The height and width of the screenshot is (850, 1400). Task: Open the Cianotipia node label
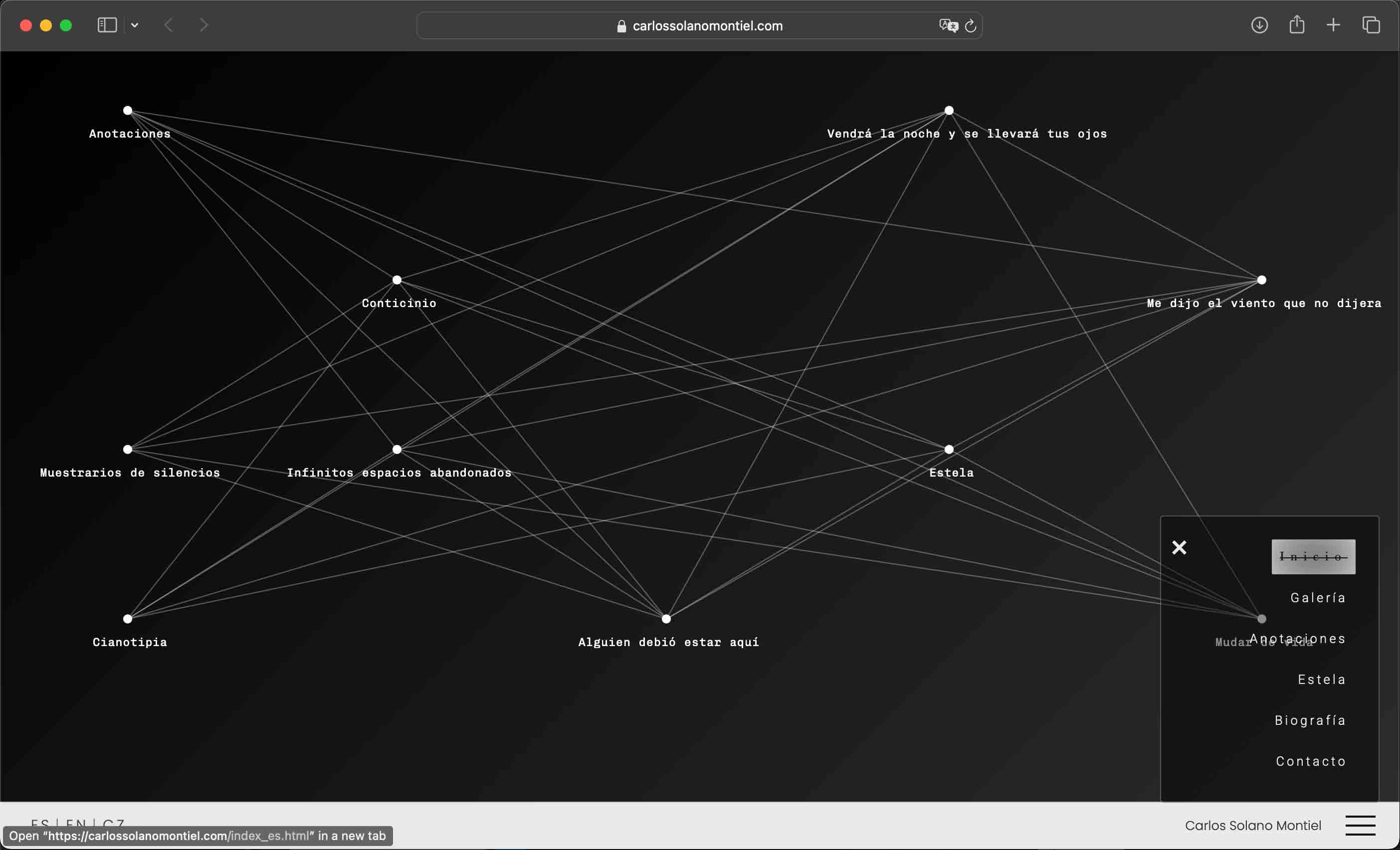click(x=130, y=642)
